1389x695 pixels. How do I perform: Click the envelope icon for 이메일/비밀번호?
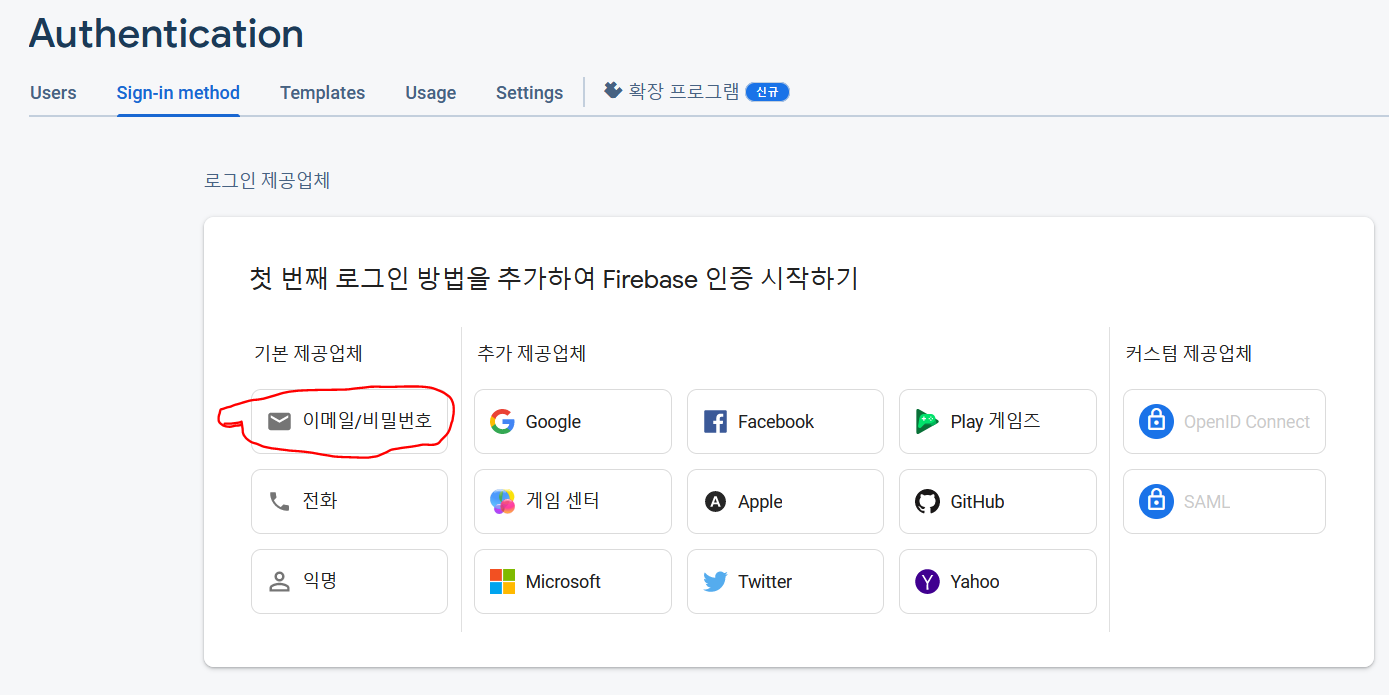coord(279,421)
